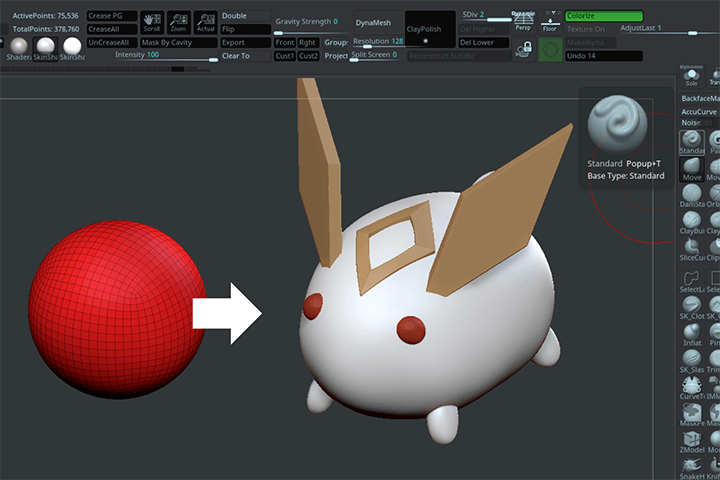Screen dimensions: 720x480
Task: Select the Inflat brush
Action: point(692,334)
